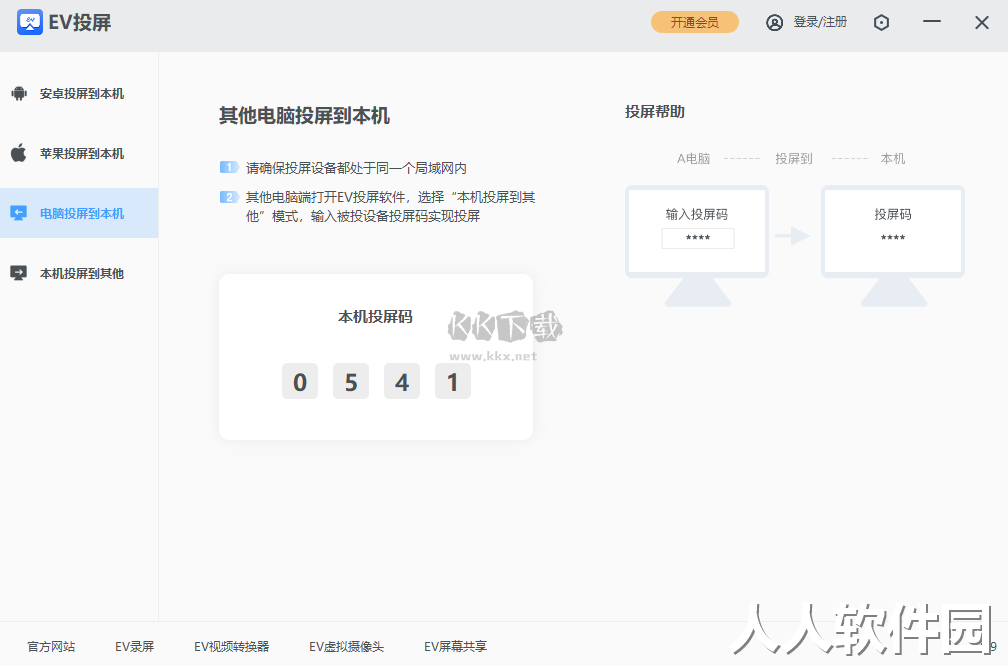Open the EV虚拟摄像头 link
The image size is (1008, 666).
[x=346, y=647]
